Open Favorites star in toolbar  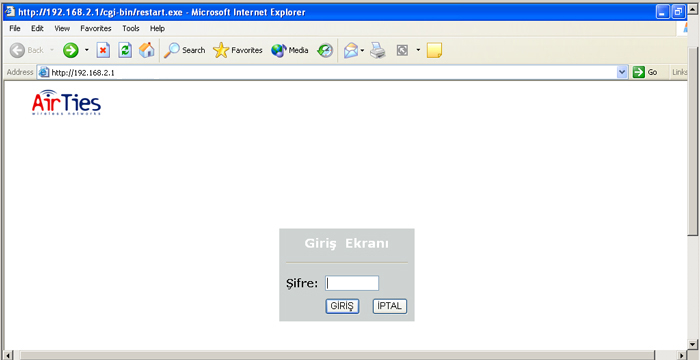tap(238, 50)
